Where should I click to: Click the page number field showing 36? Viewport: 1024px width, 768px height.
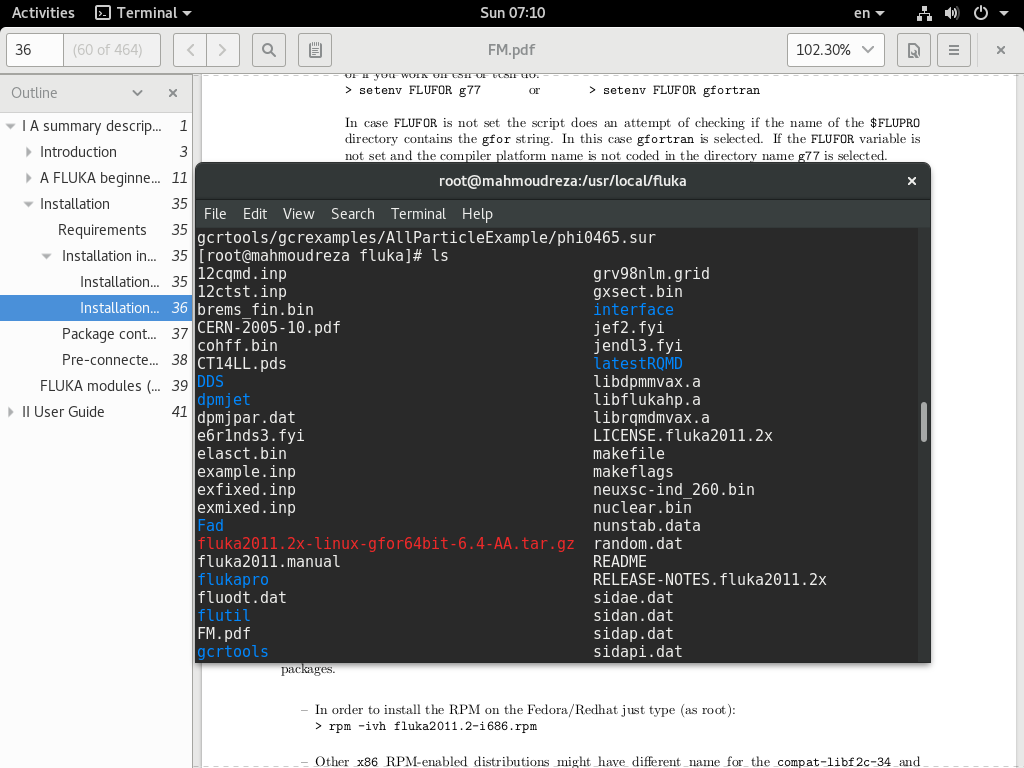pyautogui.click(x=35, y=50)
